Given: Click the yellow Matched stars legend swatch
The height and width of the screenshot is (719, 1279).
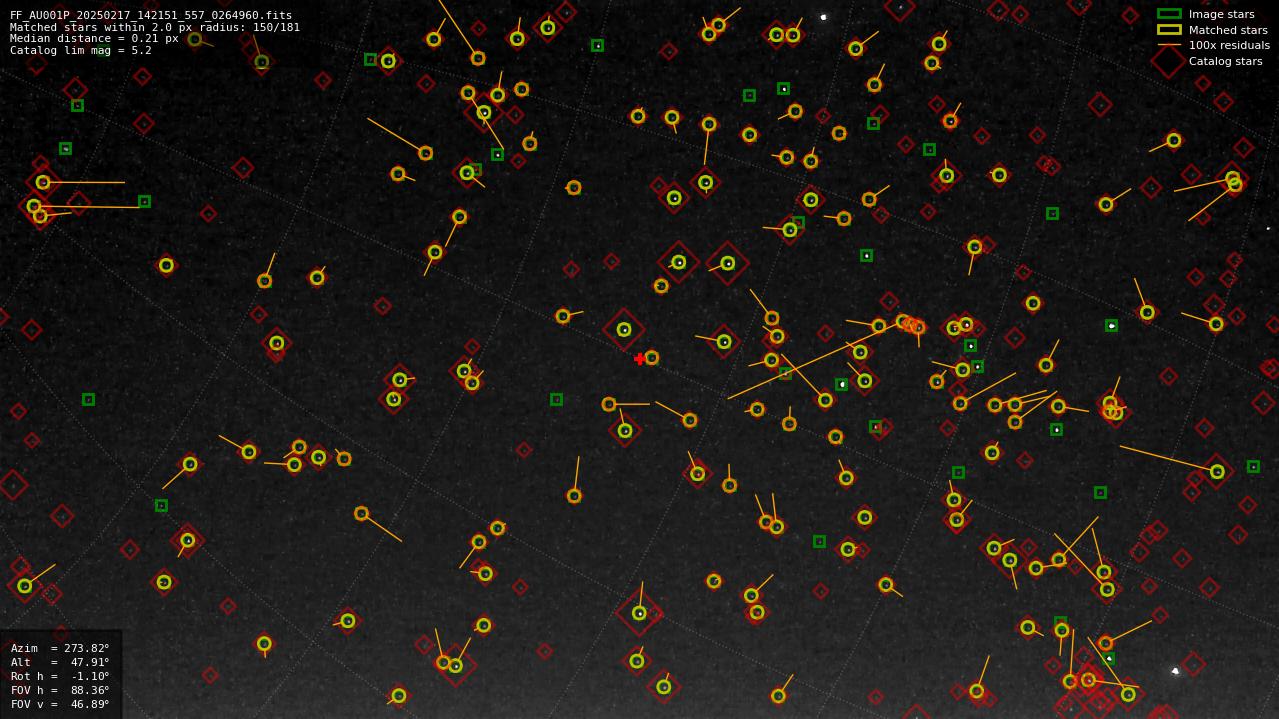Looking at the screenshot, I should 1169,30.
